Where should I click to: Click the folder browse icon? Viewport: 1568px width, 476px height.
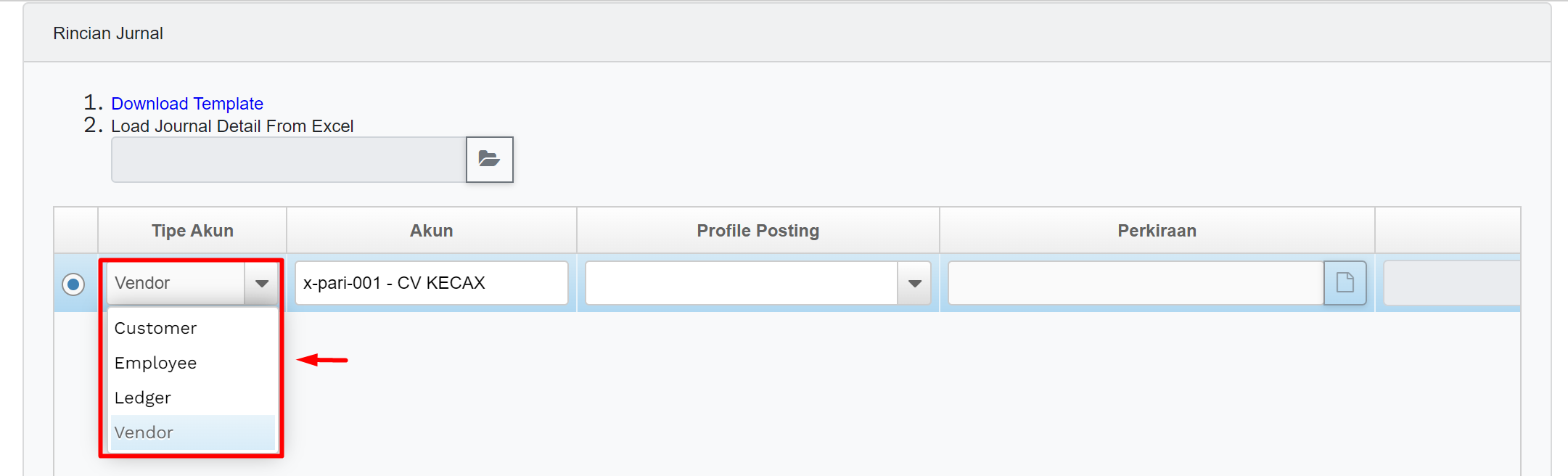[489, 159]
